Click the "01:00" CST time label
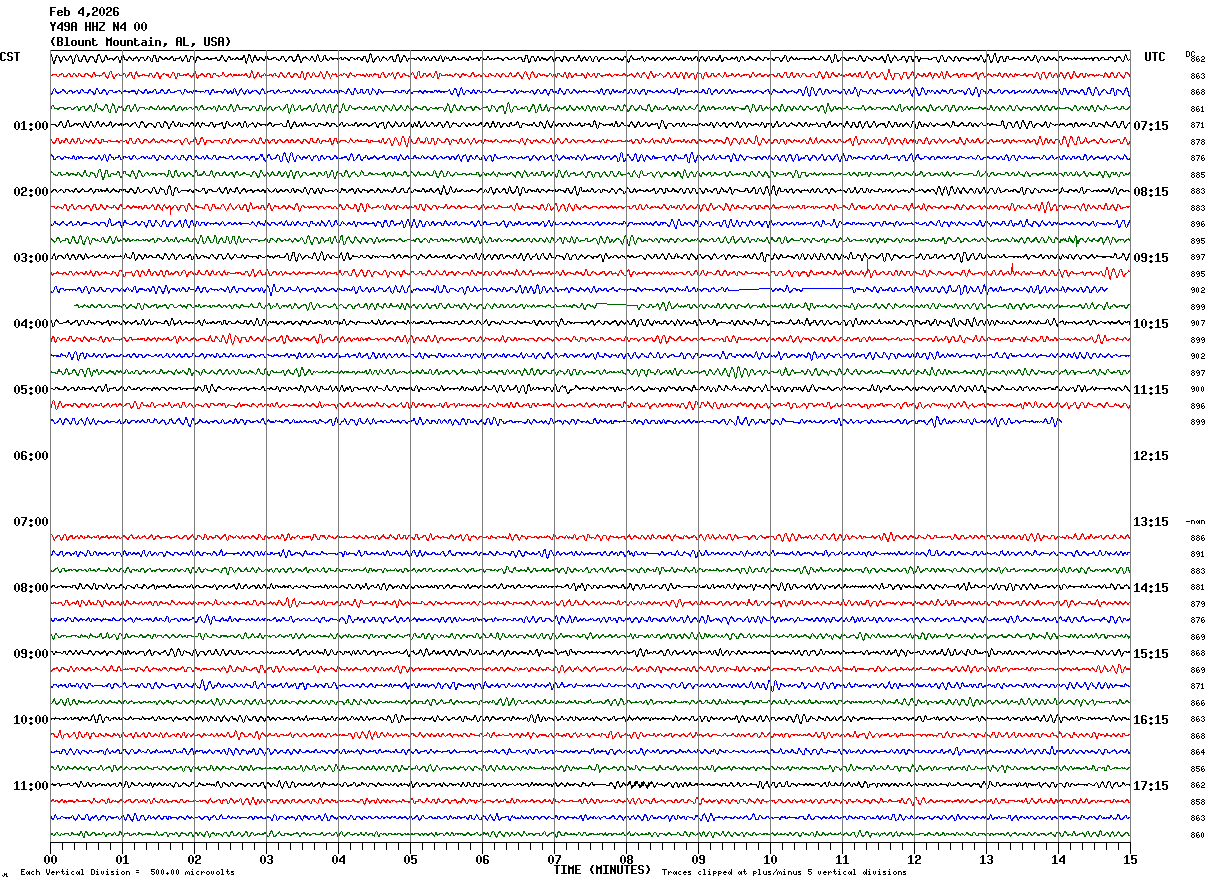 click(x=31, y=126)
